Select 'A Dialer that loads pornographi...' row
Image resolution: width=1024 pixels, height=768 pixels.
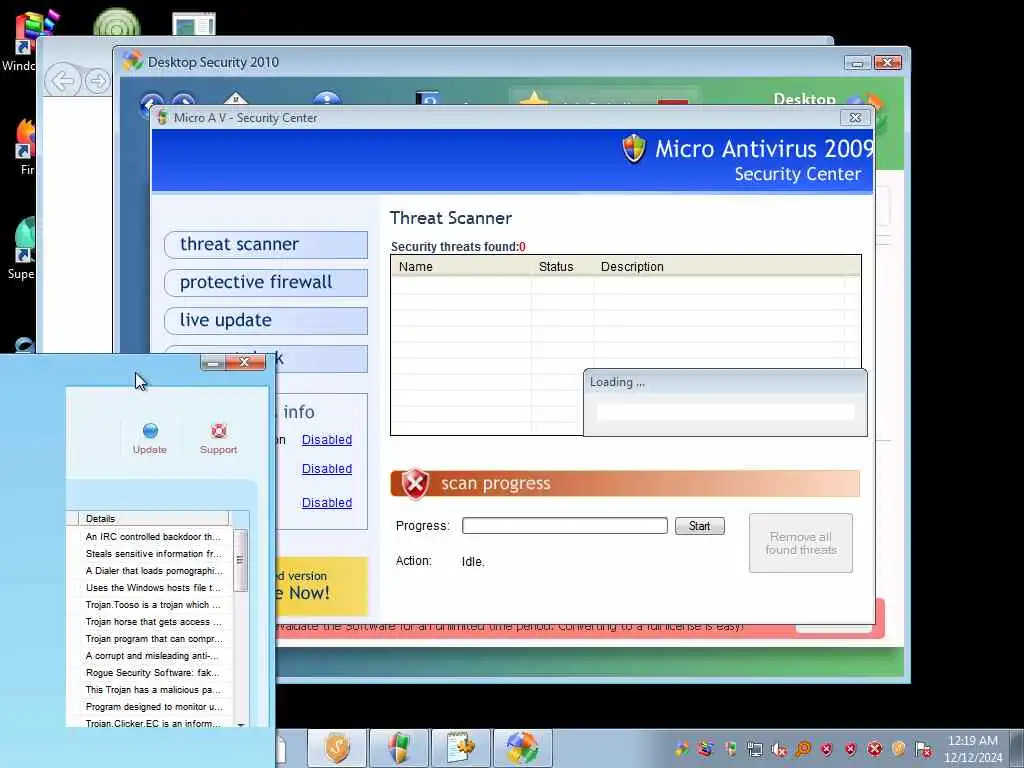pyautogui.click(x=153, y=570)
